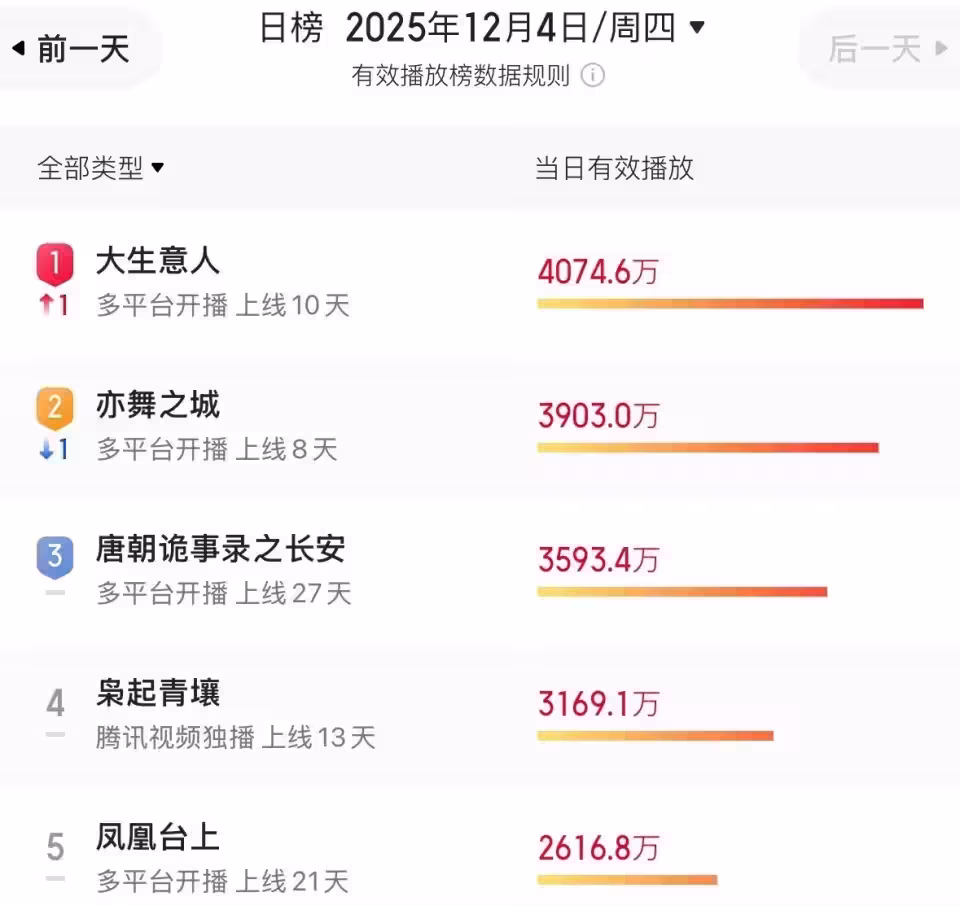
Task: Open the date picker dropdown arrow
Action: tap(698, 27)
